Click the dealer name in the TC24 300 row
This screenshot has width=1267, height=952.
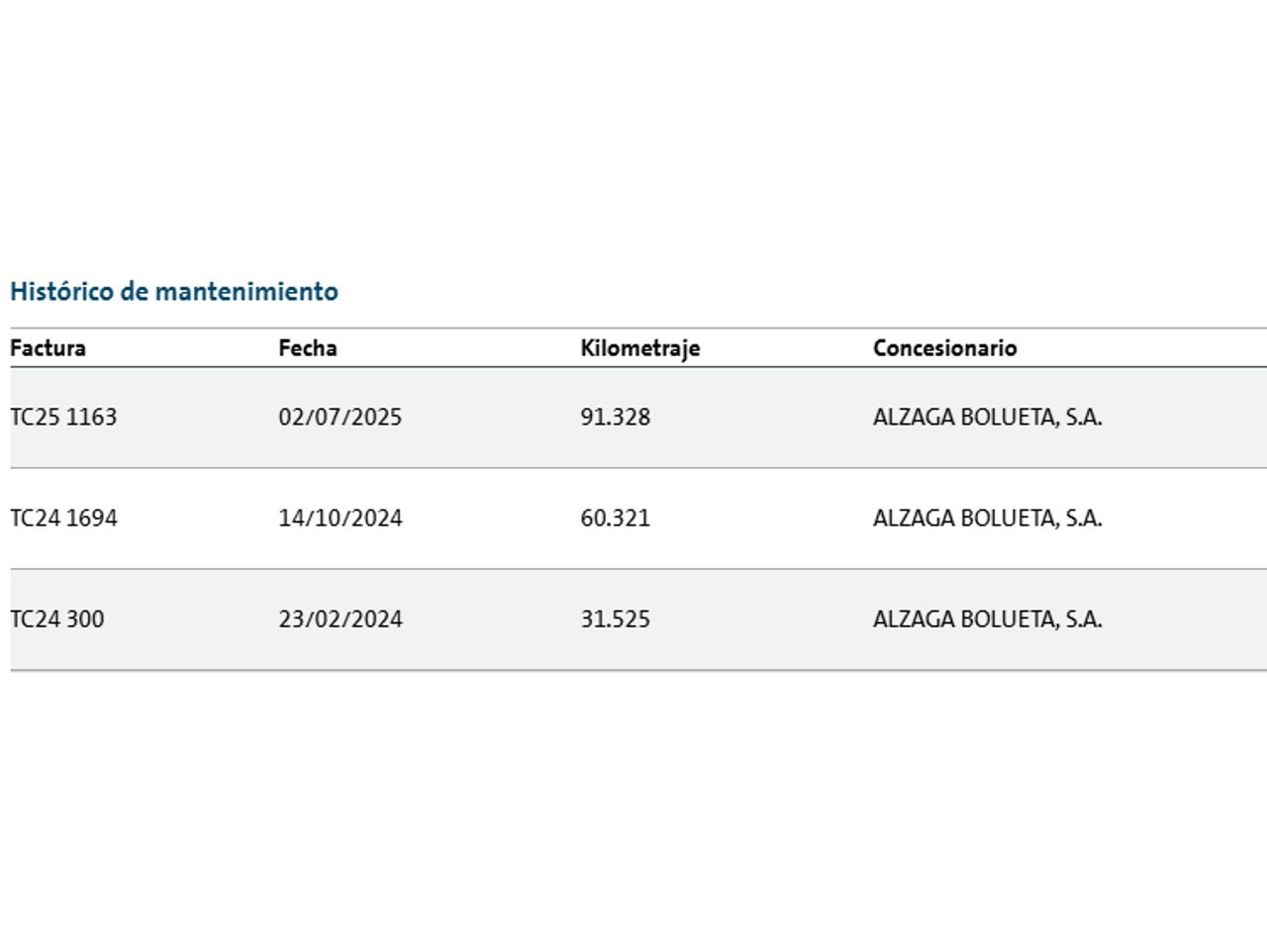pos(987,619)
